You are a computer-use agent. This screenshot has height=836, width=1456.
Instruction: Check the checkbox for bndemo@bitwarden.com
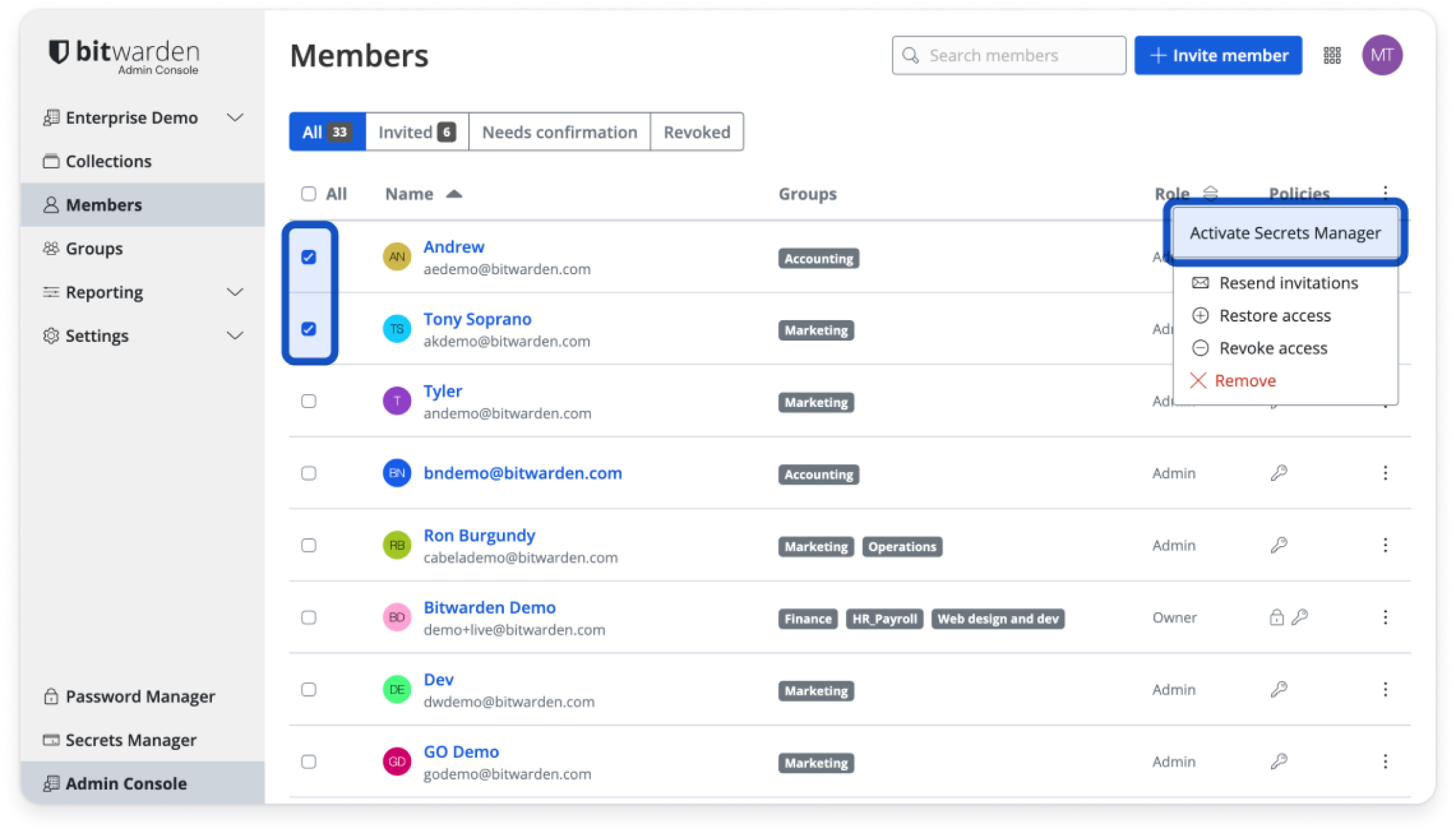309,473
